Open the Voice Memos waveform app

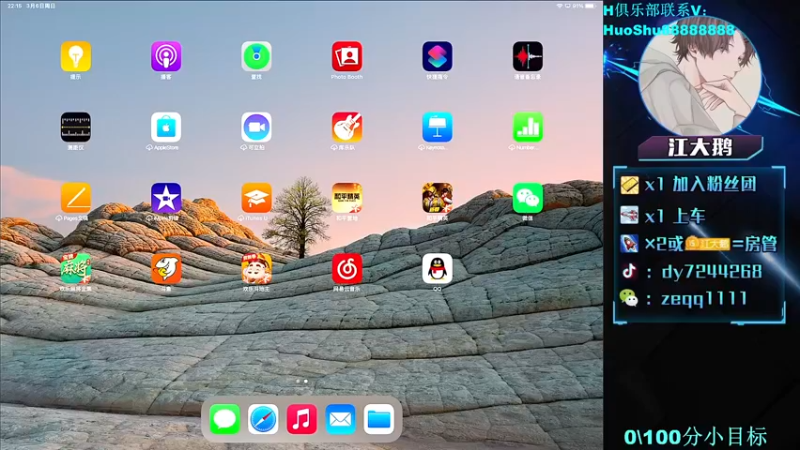tap(528, 56)
